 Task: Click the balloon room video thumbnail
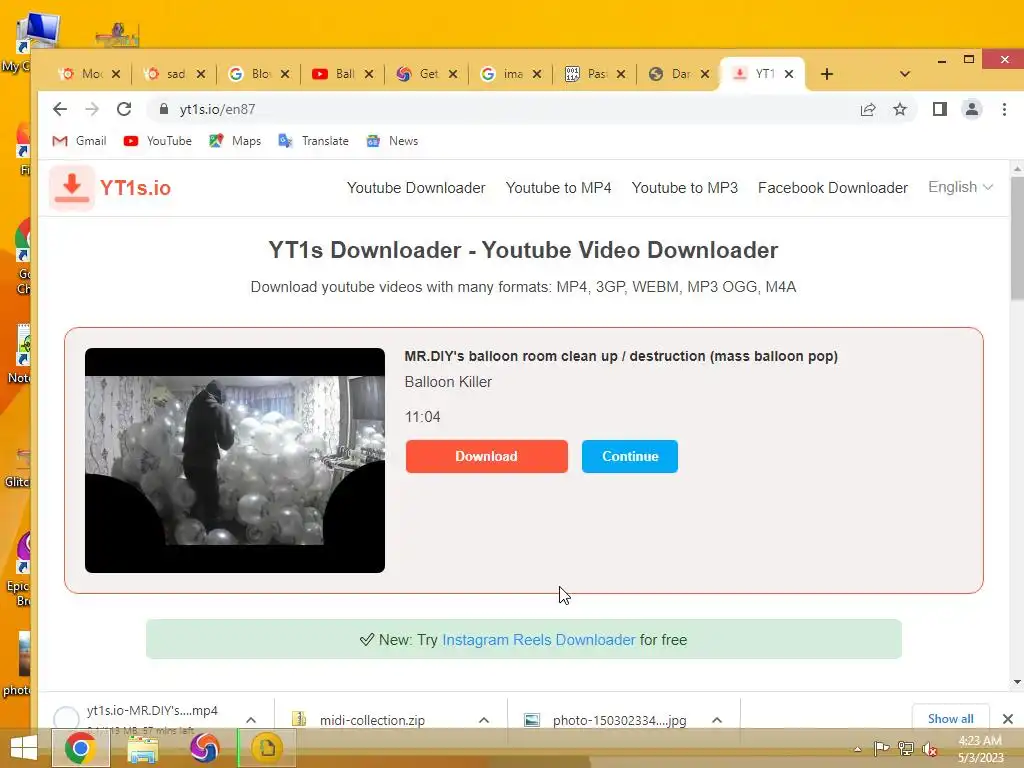235,460
